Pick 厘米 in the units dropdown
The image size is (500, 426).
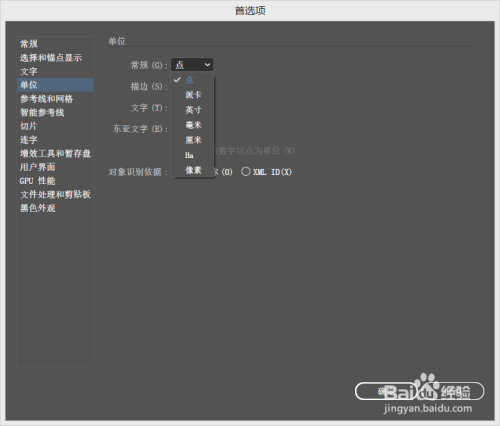coord(192,140)
